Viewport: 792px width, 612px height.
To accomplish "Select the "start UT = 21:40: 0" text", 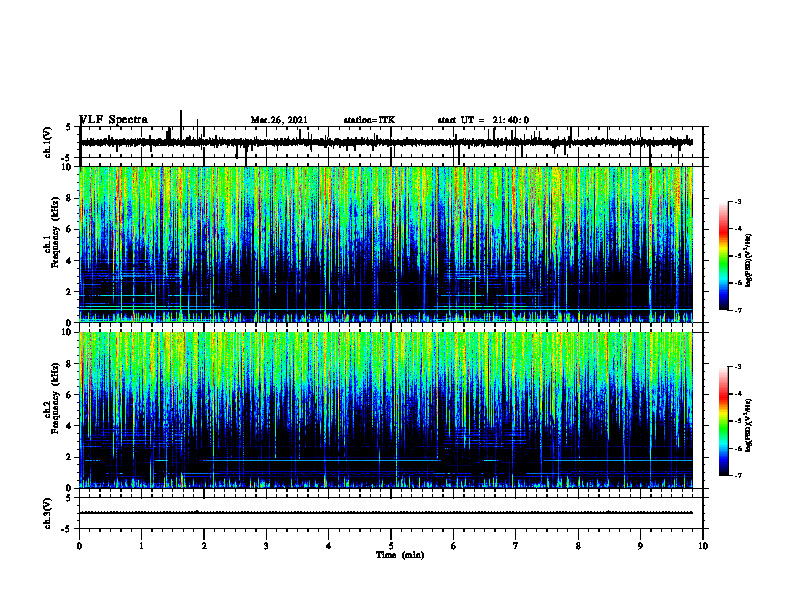I will (x=483, y=120).
